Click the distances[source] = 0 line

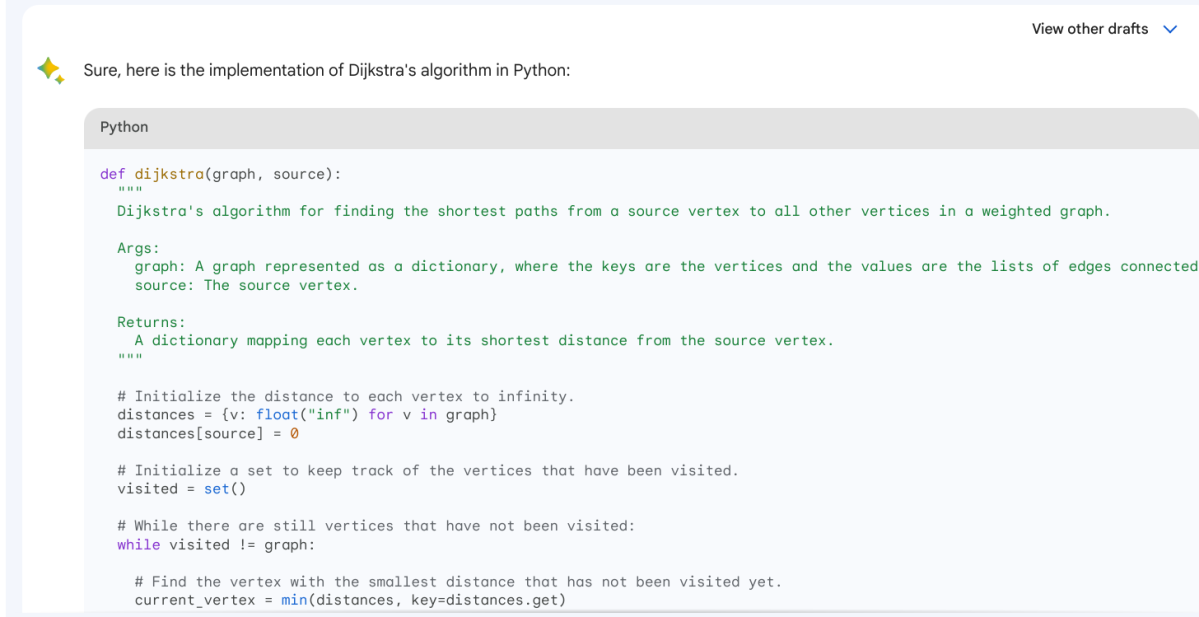point(208,433)
